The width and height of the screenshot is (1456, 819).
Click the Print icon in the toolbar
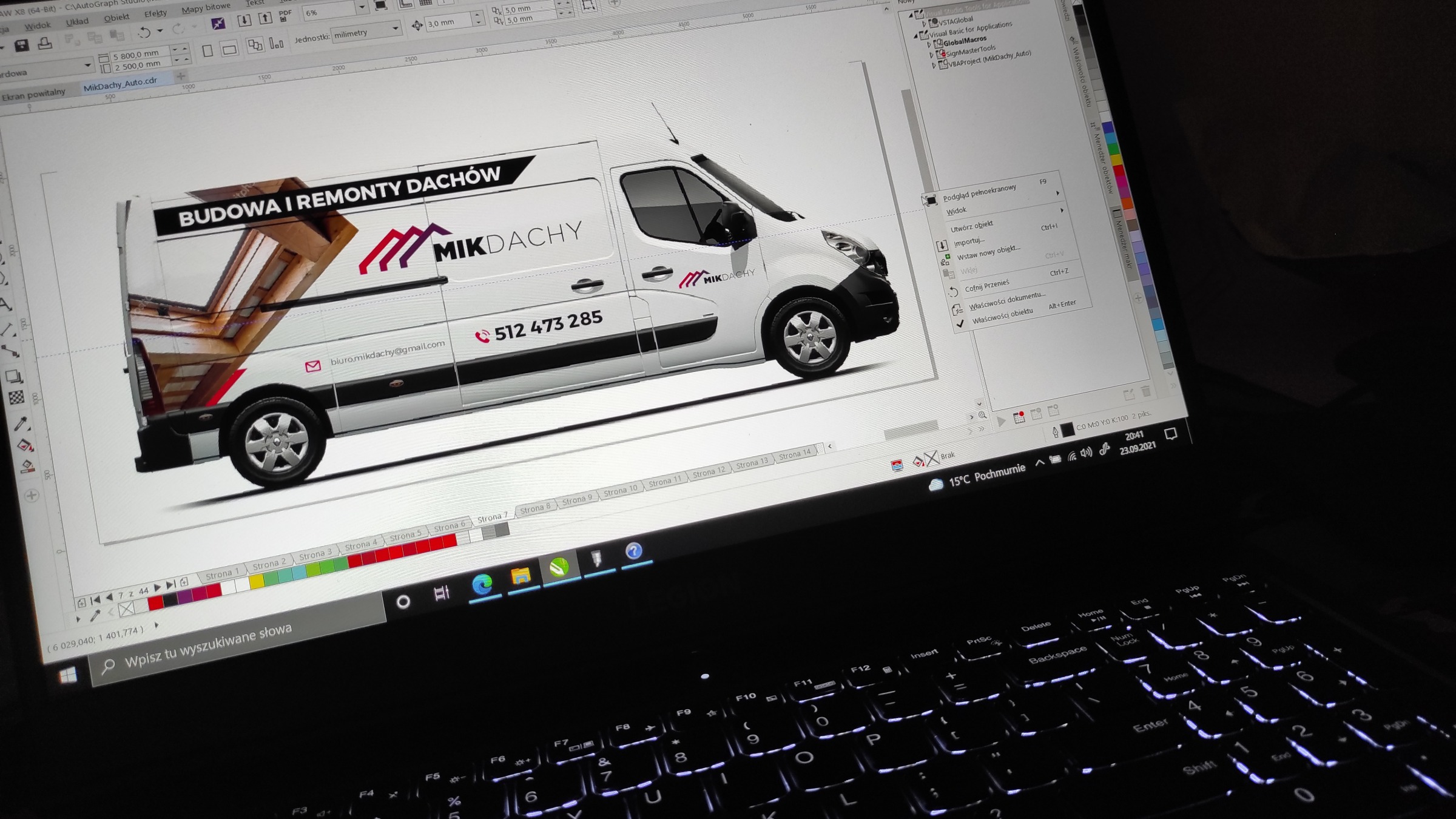(45, 44)
